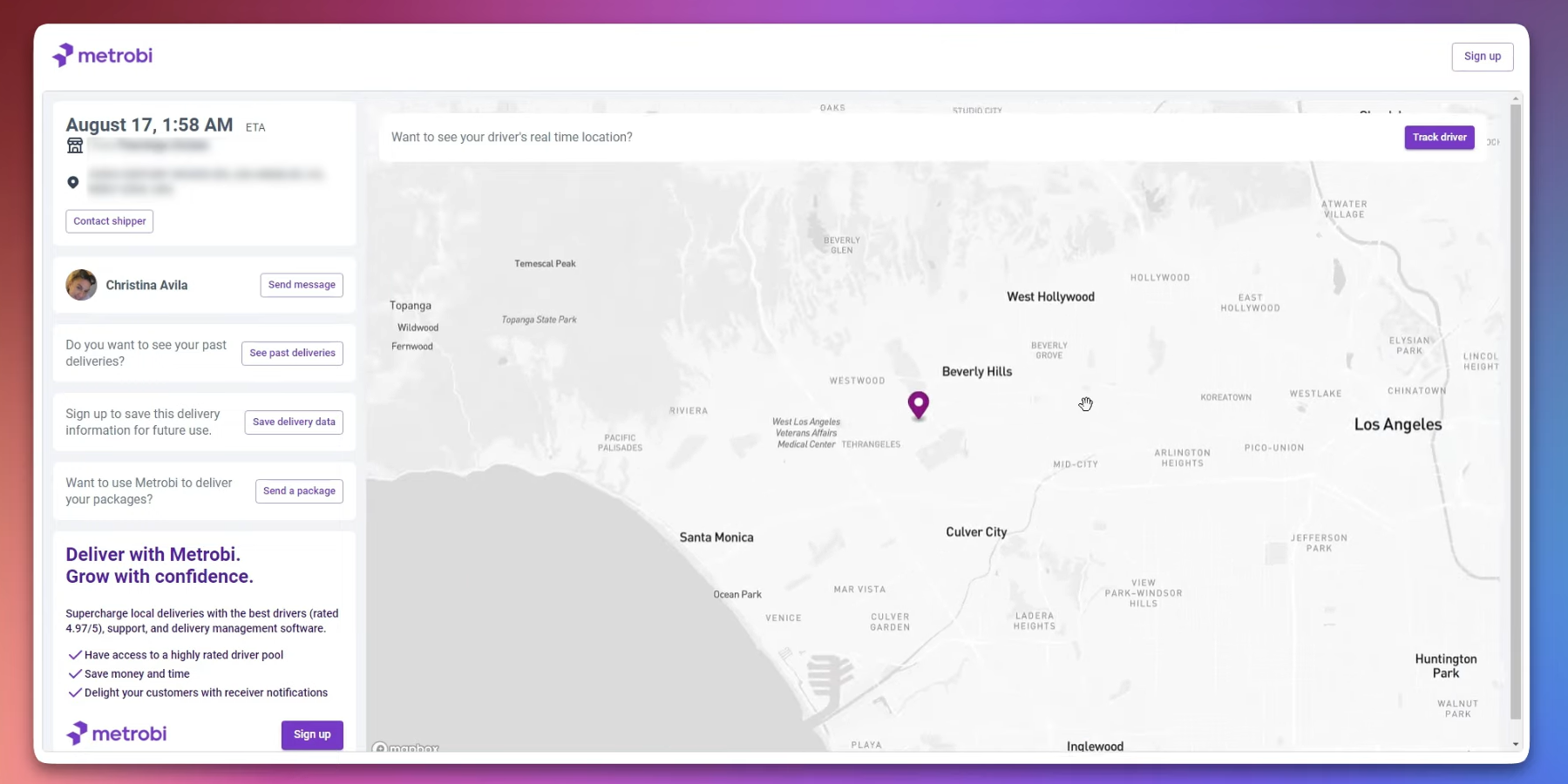The height and width of the screenshot is (784, 1568).
Task: Open Christina Avila's profile photo
Action: (80, 285)
